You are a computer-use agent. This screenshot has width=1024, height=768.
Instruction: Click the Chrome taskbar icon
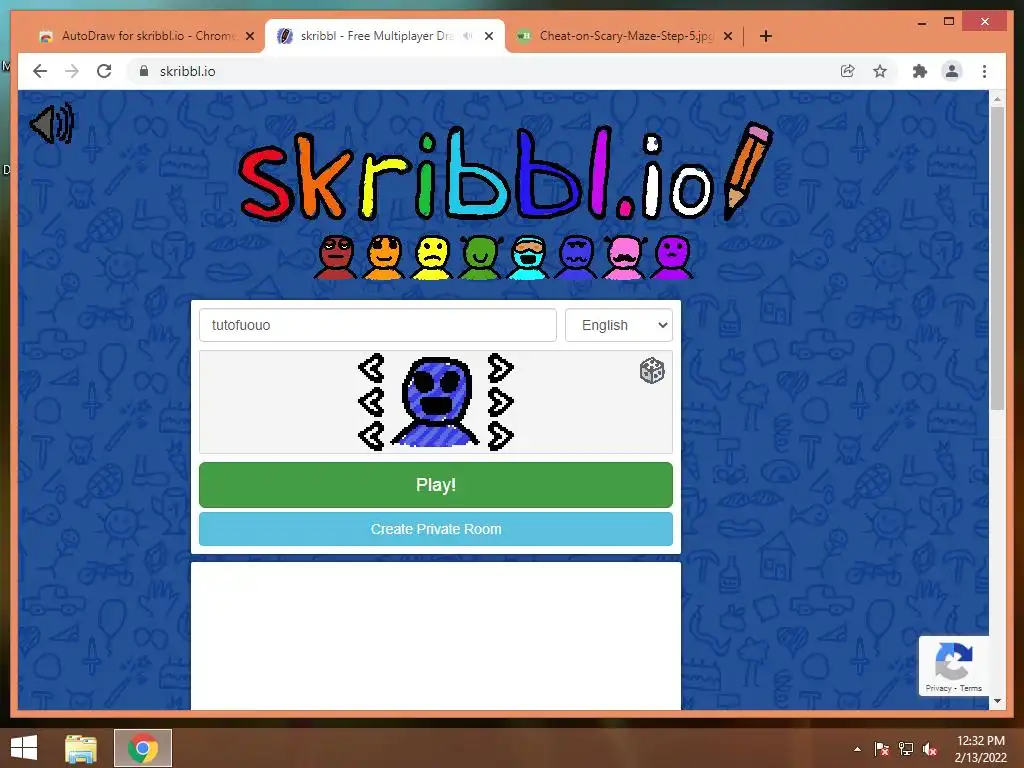(x=143, y=748)
